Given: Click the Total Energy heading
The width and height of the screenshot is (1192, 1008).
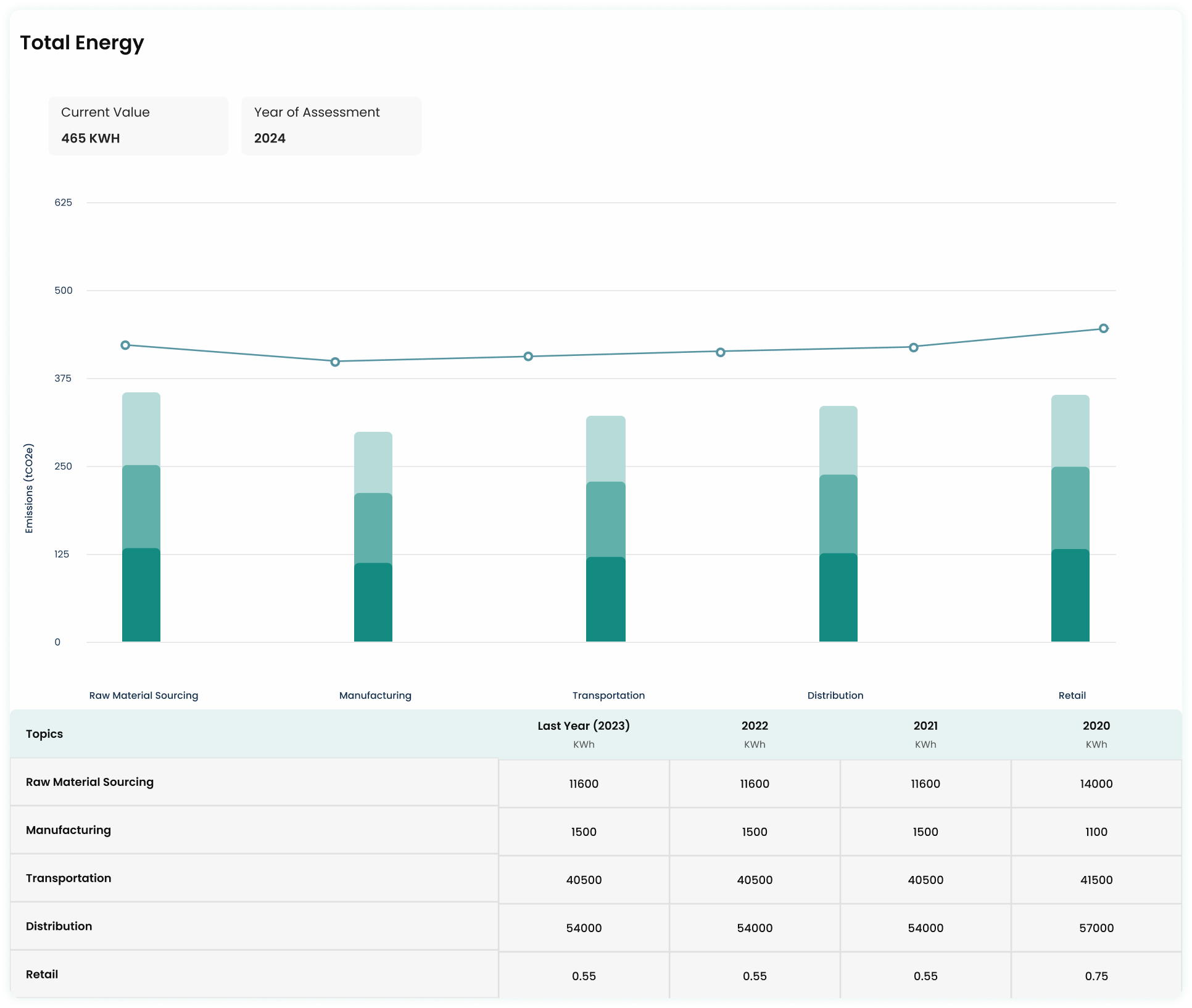Looking at the screenshot, I should (82, 43).
